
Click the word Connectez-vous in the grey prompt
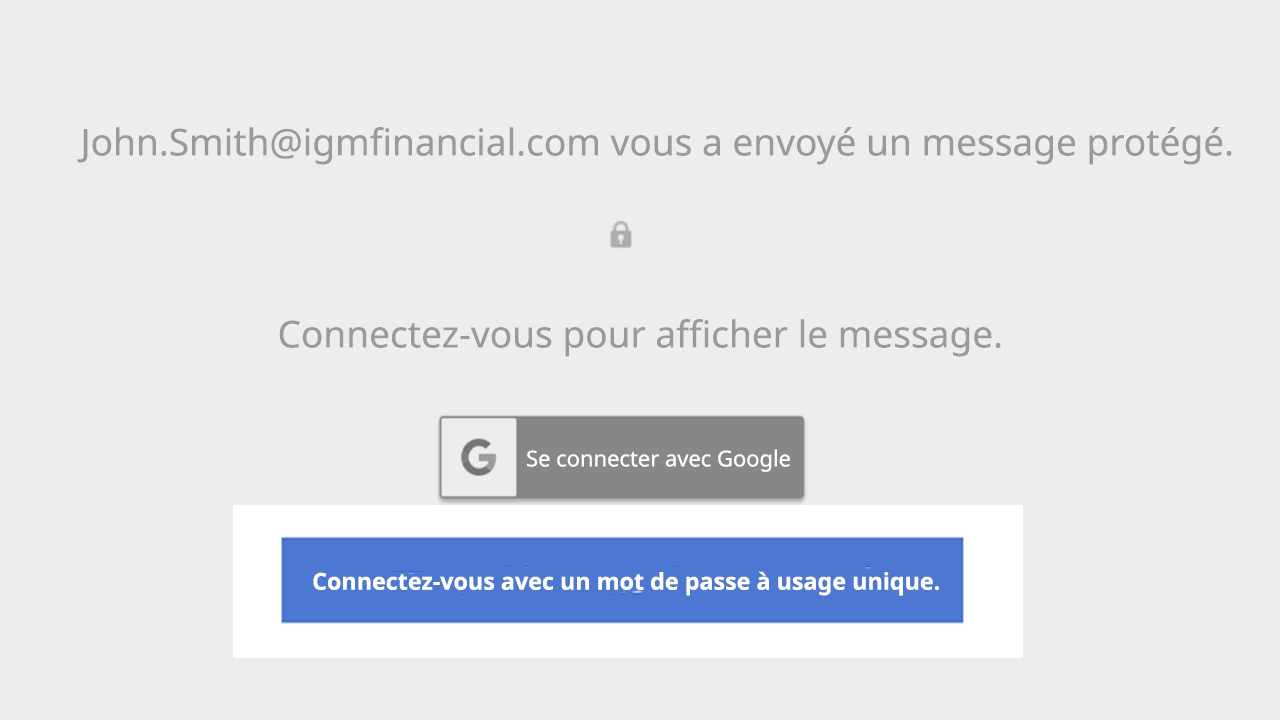(415, 334)
